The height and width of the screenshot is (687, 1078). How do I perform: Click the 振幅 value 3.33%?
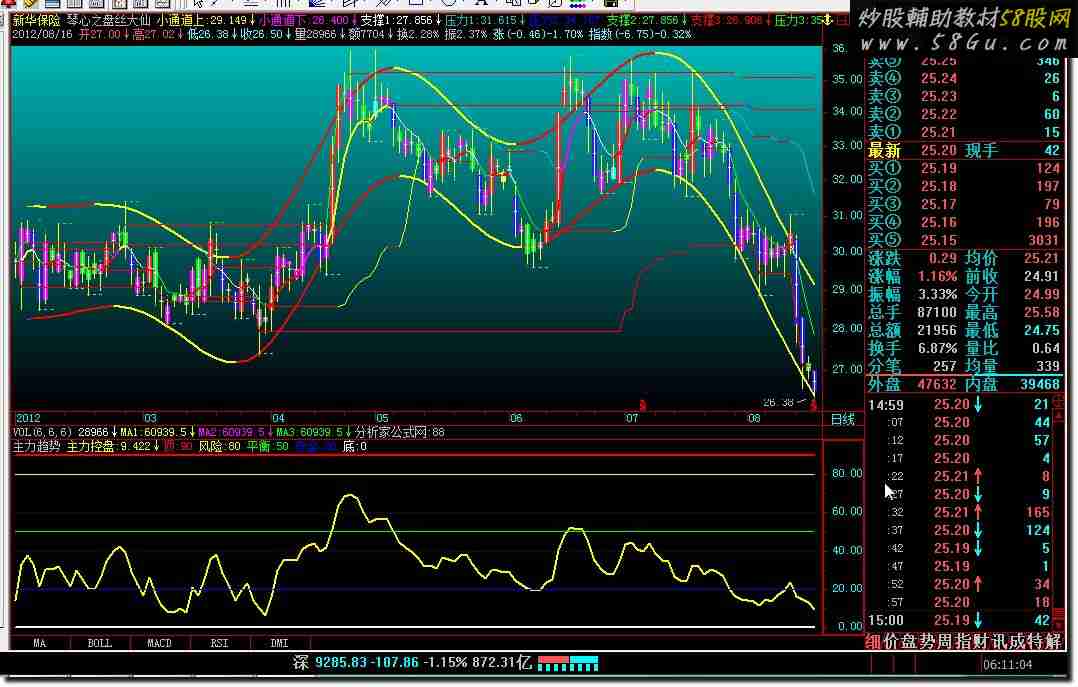[x=938, y=294]
